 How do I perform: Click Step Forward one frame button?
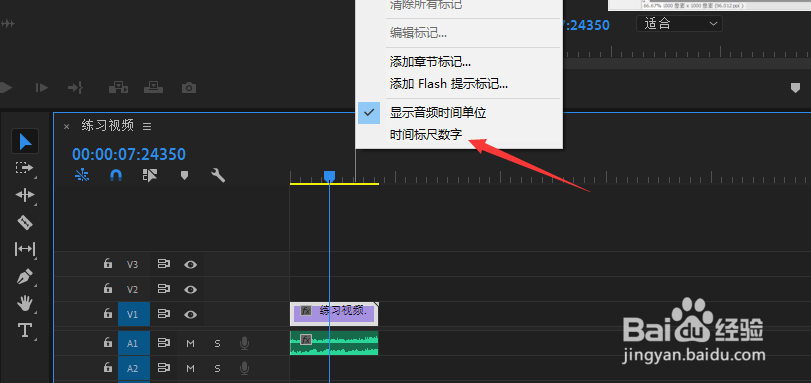tap(42, 87)
